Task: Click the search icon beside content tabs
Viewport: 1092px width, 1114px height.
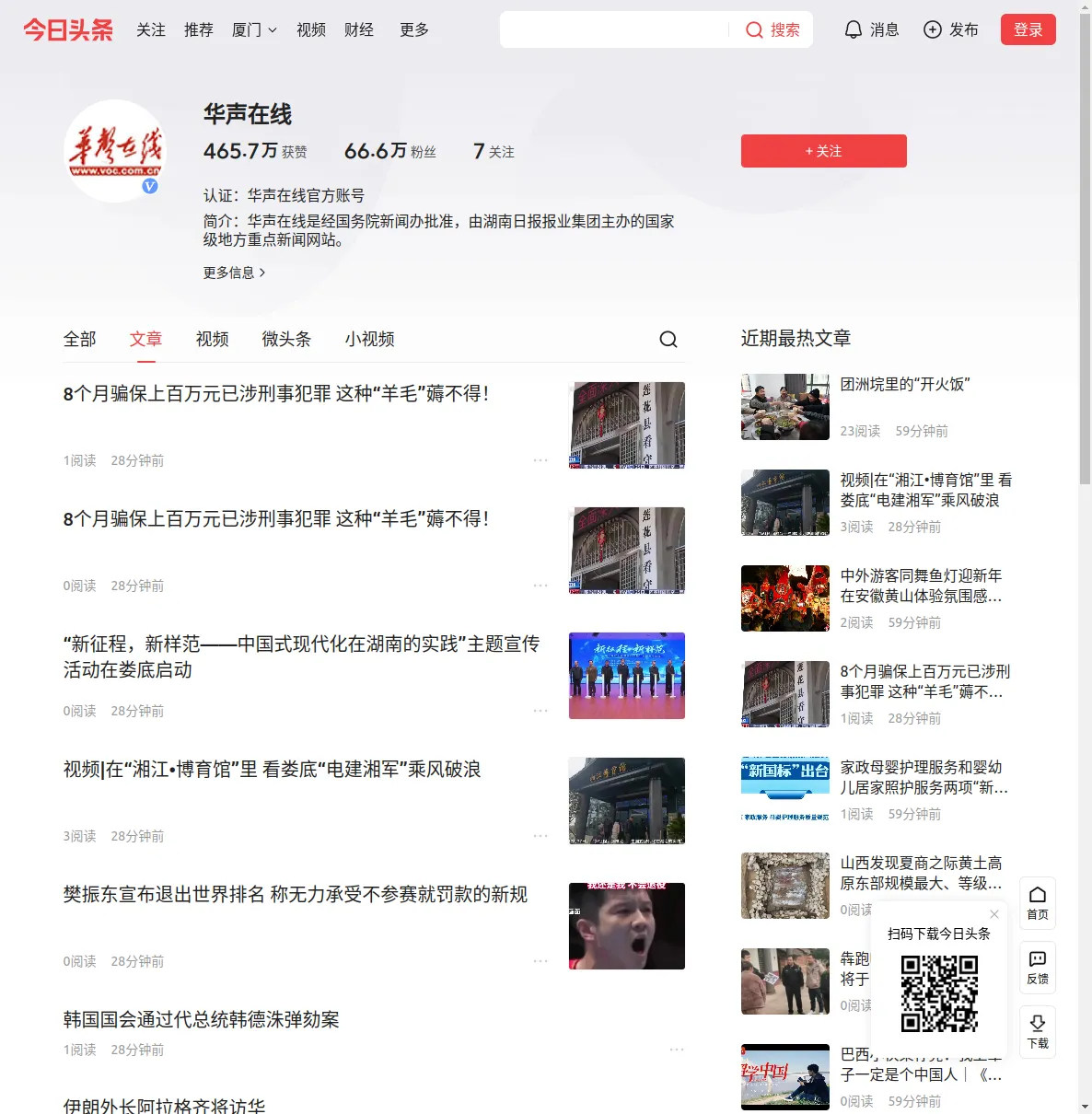Action: tap(668, 339)
